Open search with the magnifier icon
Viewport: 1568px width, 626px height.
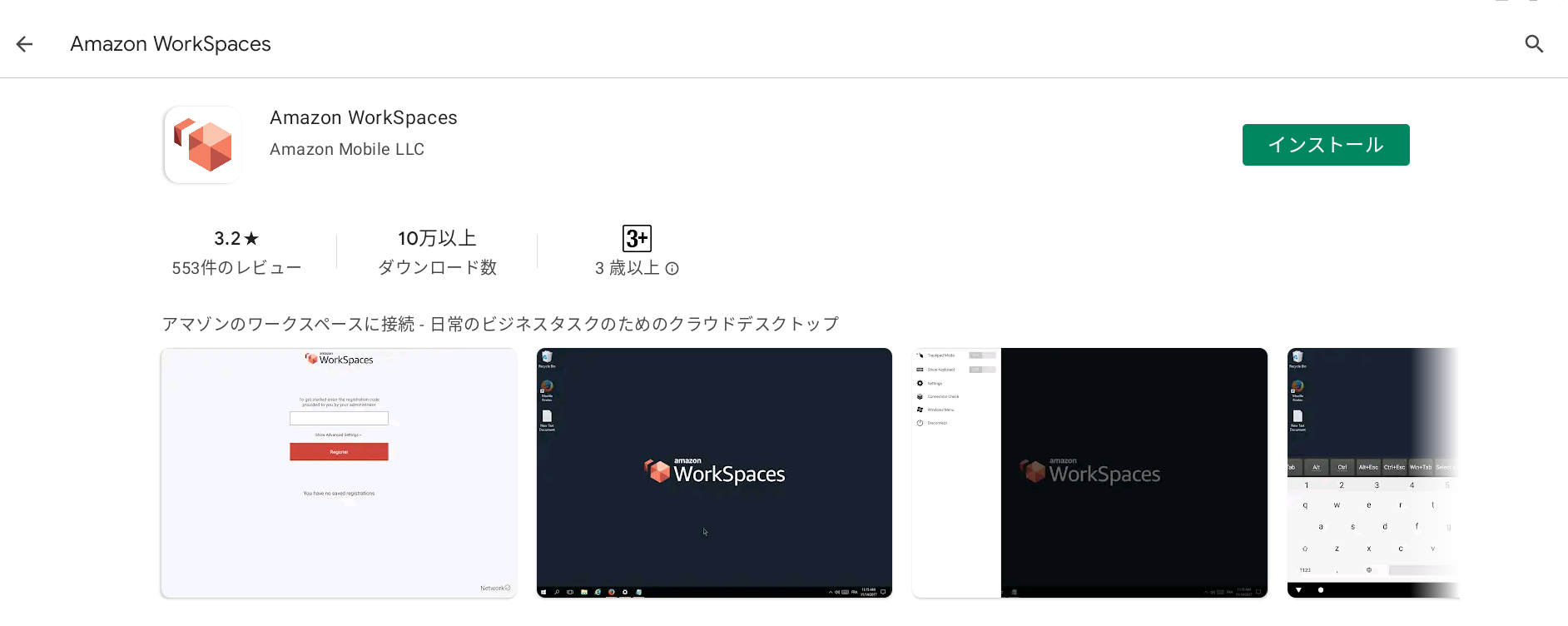pos(1534,44)
